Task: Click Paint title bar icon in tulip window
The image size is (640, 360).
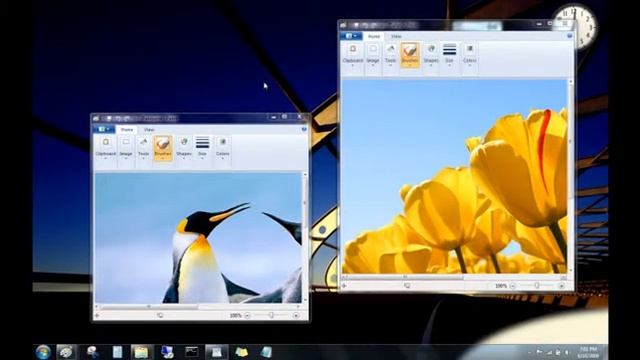Action: [x=343, y=25]
